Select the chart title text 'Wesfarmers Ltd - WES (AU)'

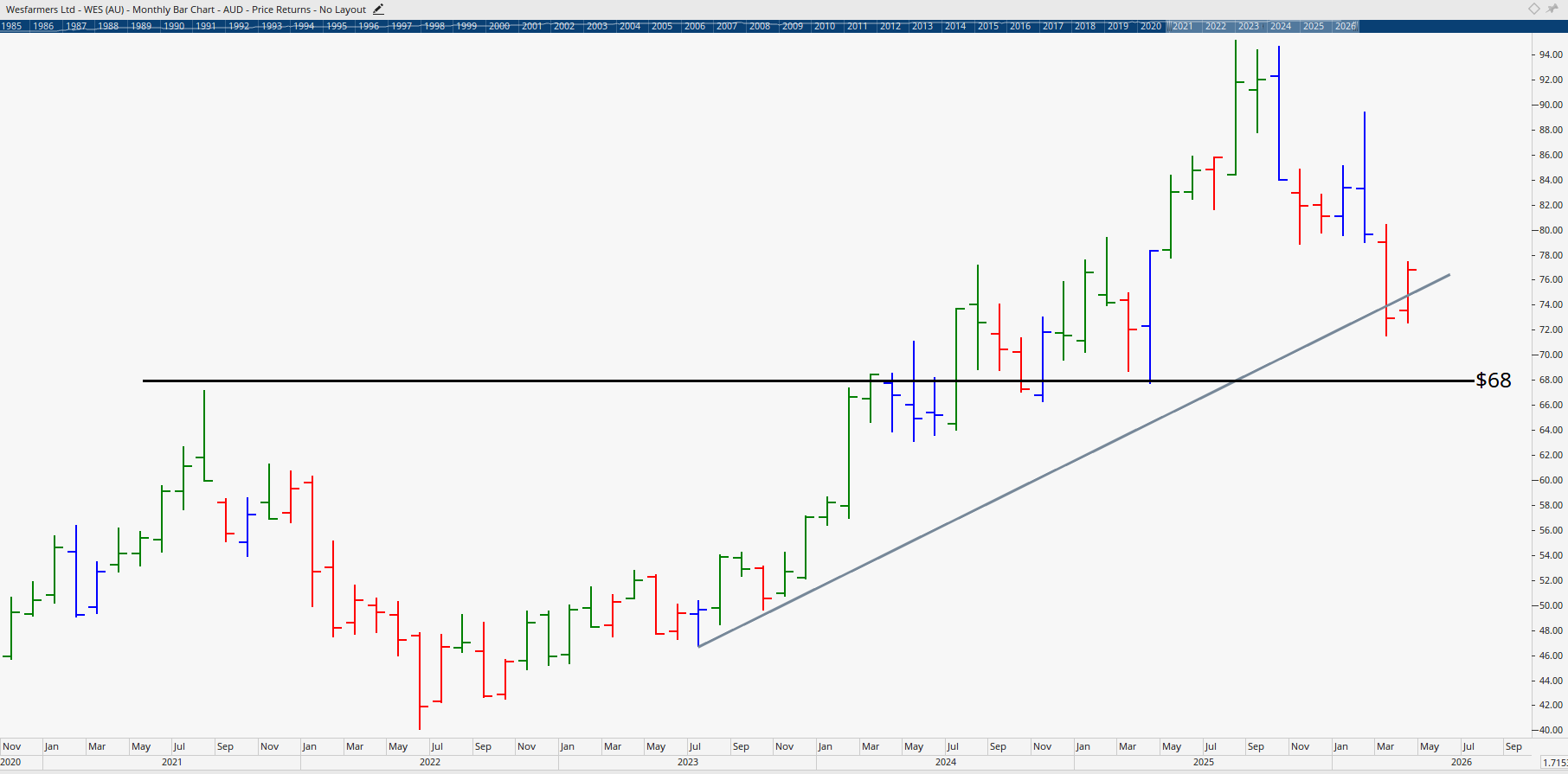click(65, 10)
